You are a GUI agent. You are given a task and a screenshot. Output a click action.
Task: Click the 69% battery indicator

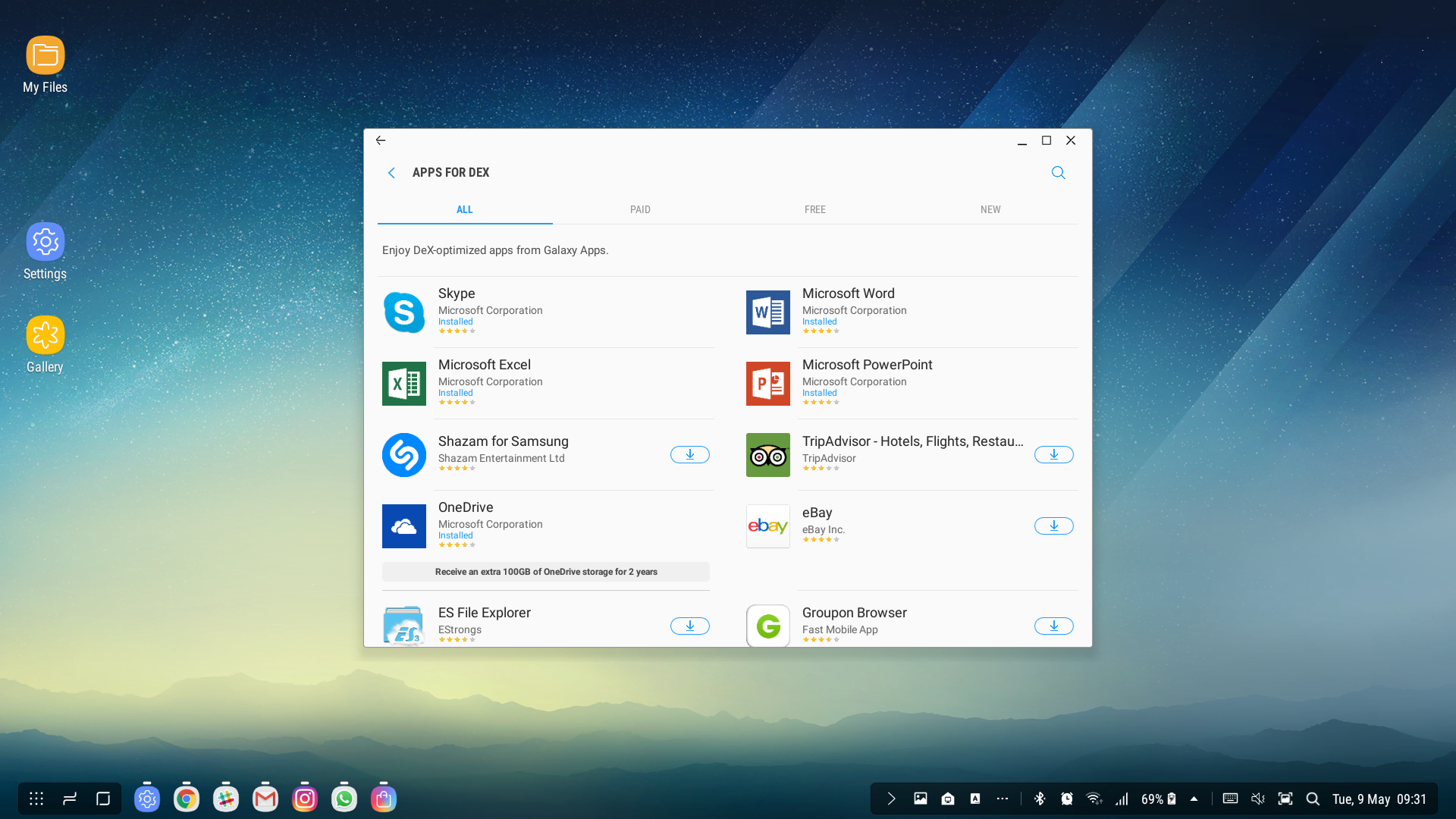tap(1159, 799)
